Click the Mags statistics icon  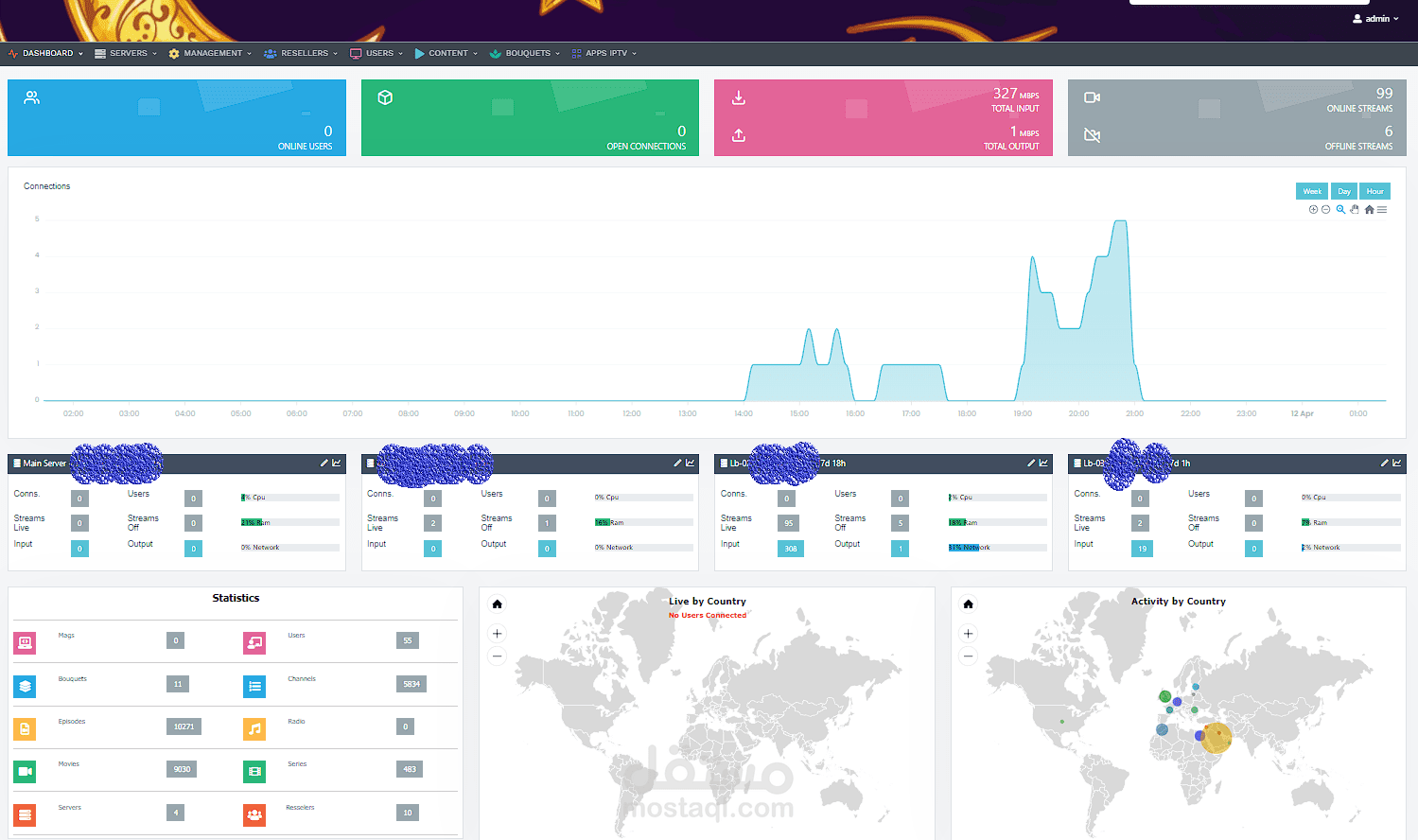pyautogui.click(x=25, y=643)
